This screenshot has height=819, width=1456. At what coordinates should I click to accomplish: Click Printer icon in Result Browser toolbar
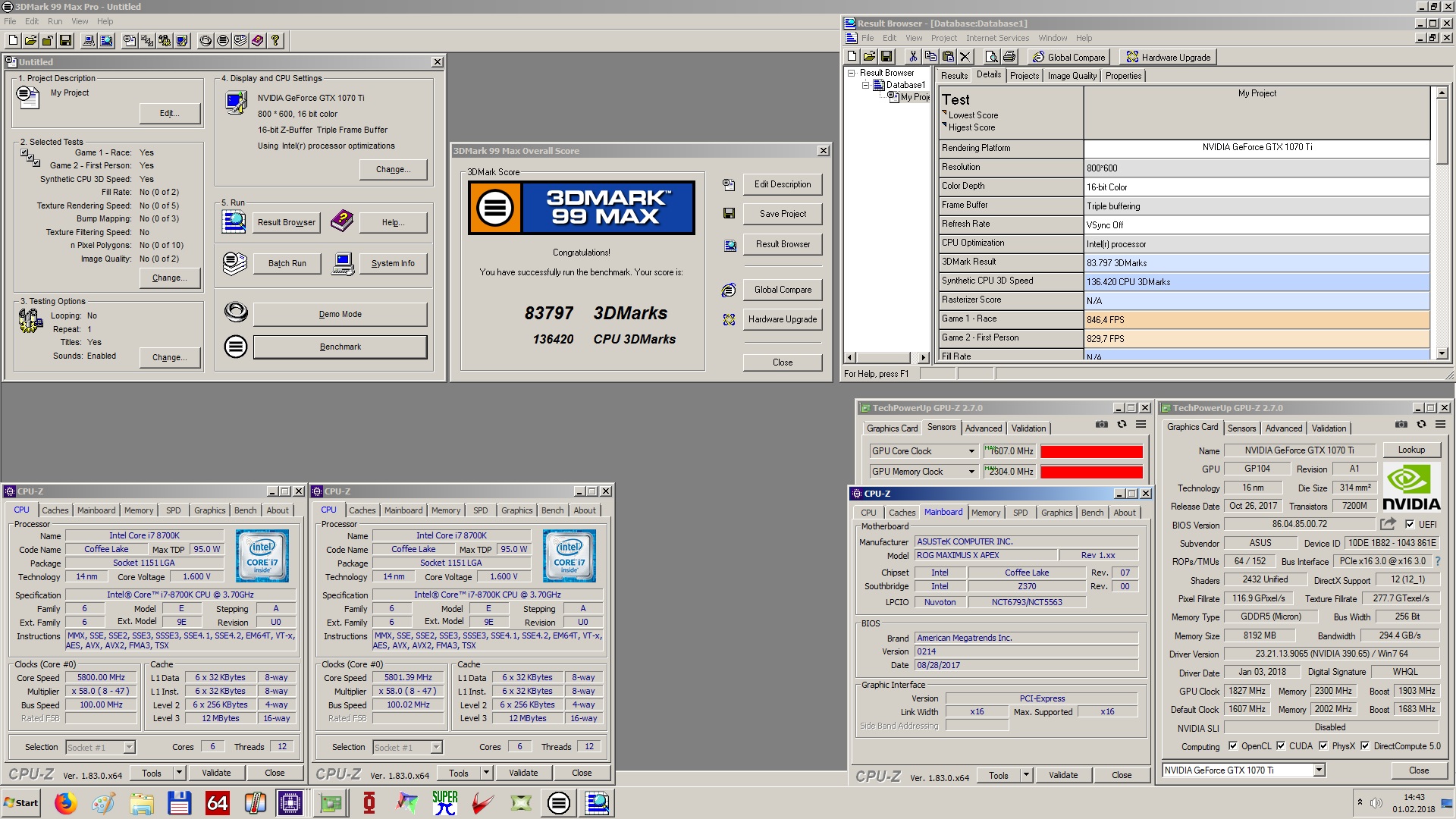click(x=1009, y=56)
